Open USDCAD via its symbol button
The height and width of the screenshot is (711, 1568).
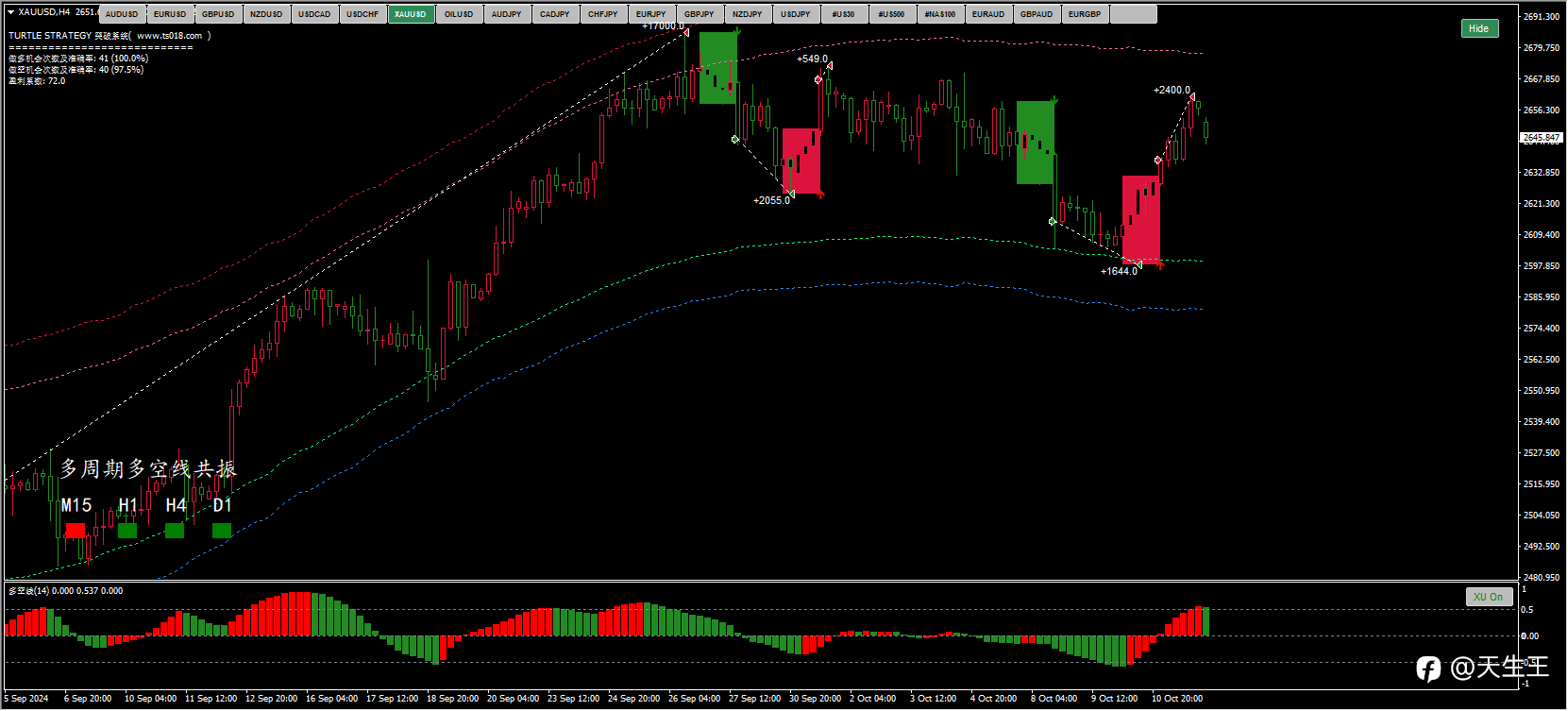(314, 14)
